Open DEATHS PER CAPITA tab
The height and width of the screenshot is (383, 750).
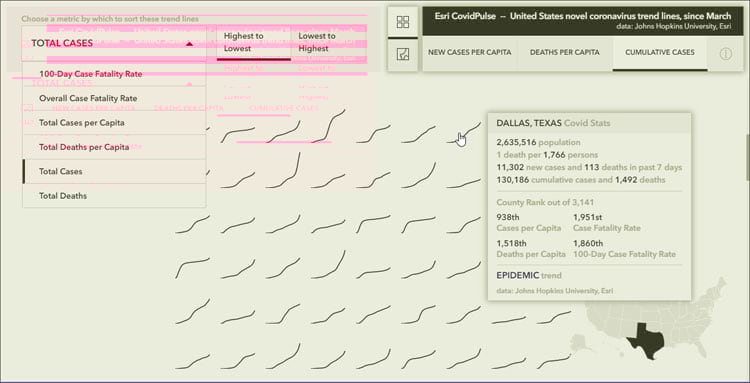pos(564,53)
